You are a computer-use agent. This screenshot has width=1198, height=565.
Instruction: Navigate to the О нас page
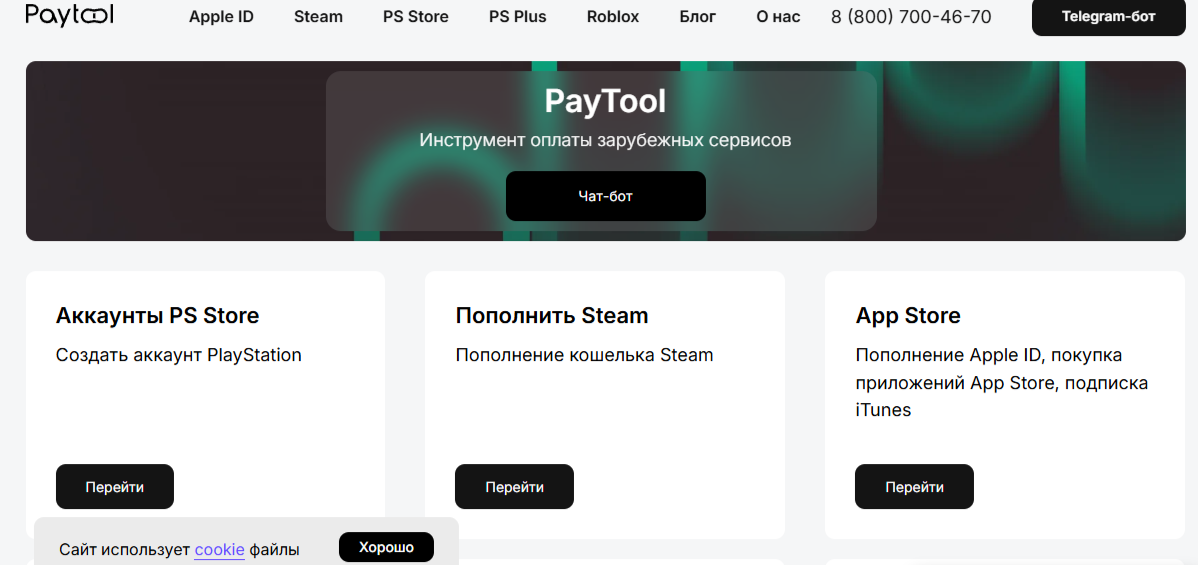pyautogui.click(x=778, y=17)
